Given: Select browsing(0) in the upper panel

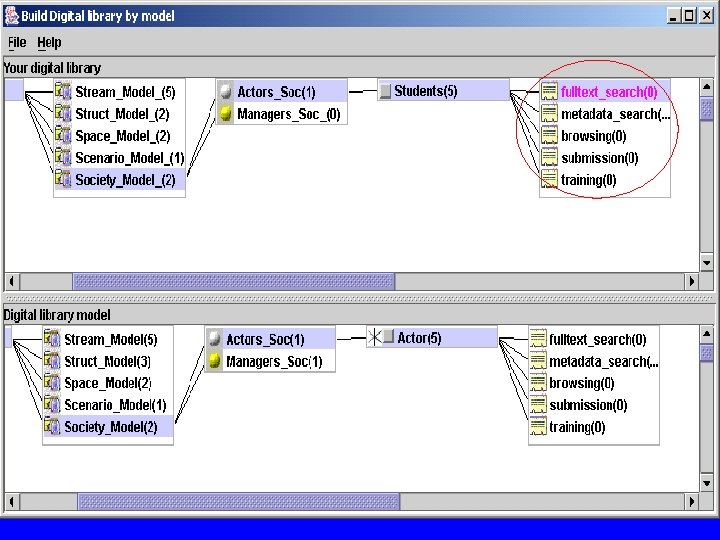Looking at the screenshot, I should click(x=593, y=136).
